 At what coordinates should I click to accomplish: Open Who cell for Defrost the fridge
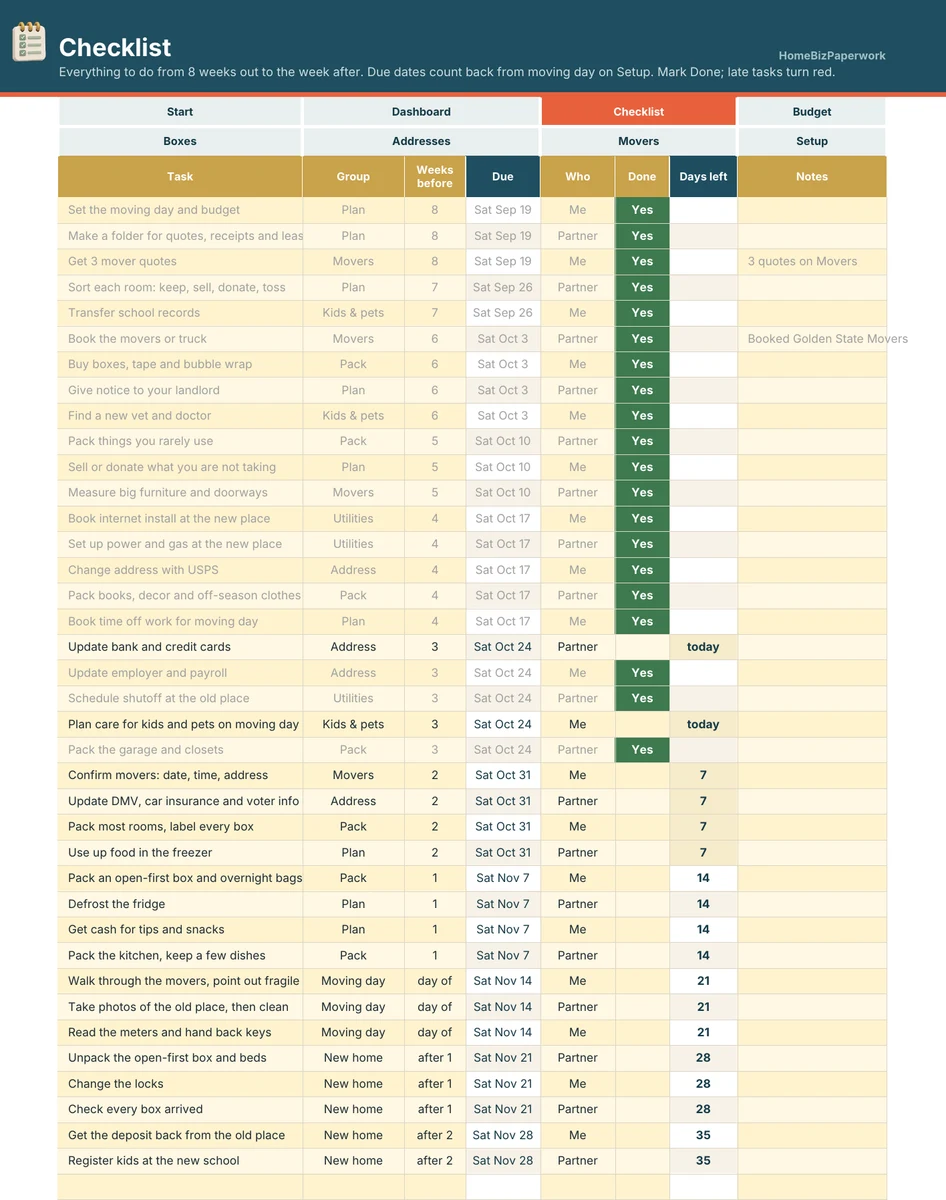tap(578, 904)
